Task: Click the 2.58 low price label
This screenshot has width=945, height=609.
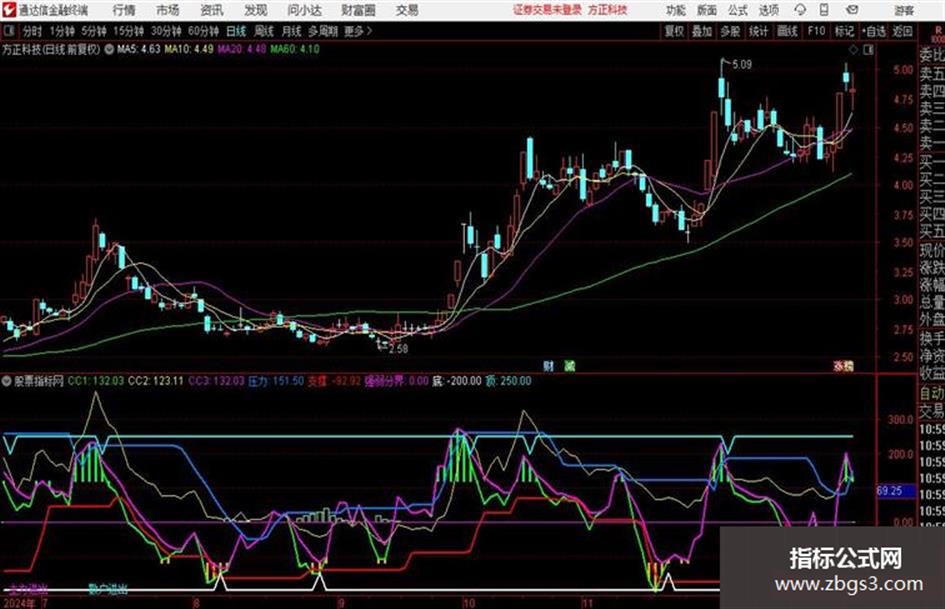Action: click(398, 349)
